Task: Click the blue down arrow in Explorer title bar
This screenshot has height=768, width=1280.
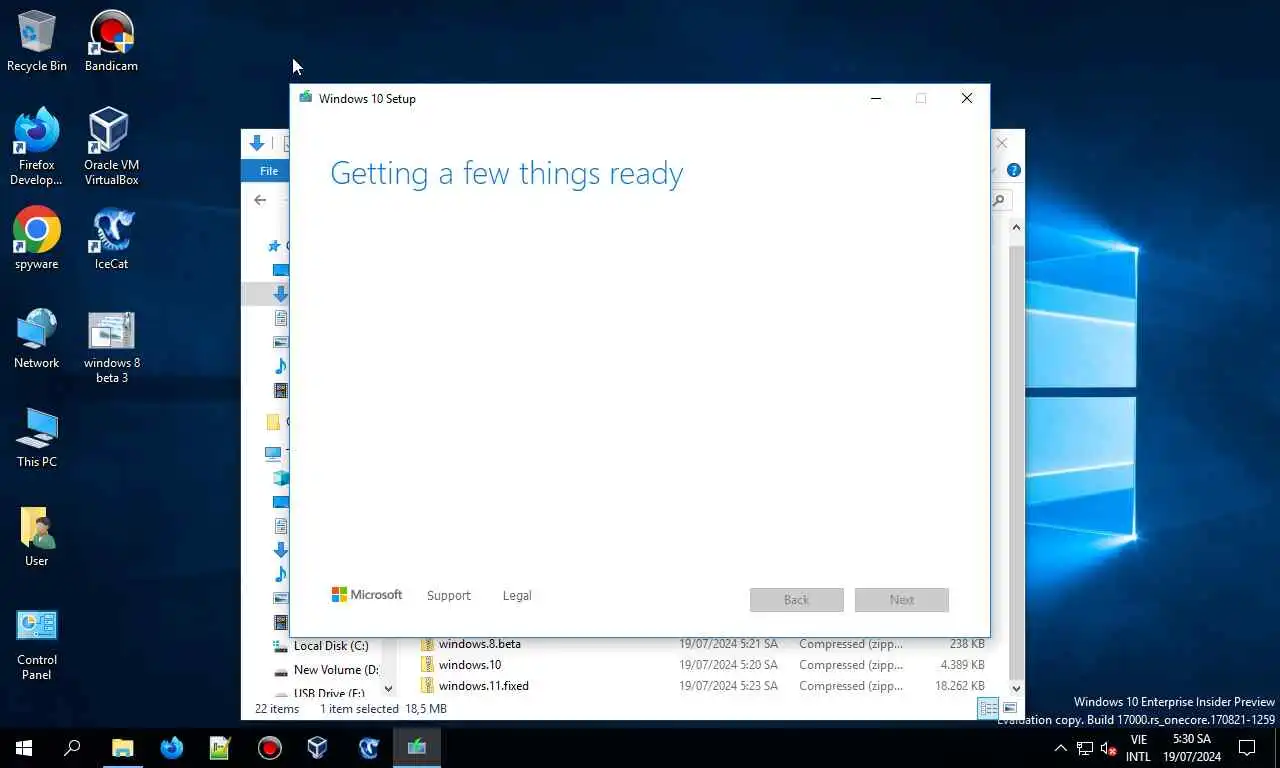Action: (257, 143)
